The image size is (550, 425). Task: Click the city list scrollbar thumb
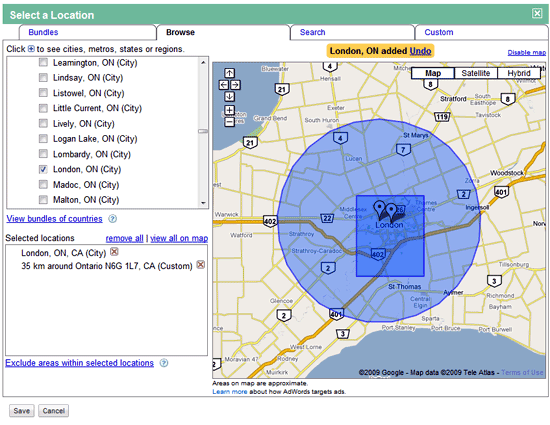coord(203,131)
